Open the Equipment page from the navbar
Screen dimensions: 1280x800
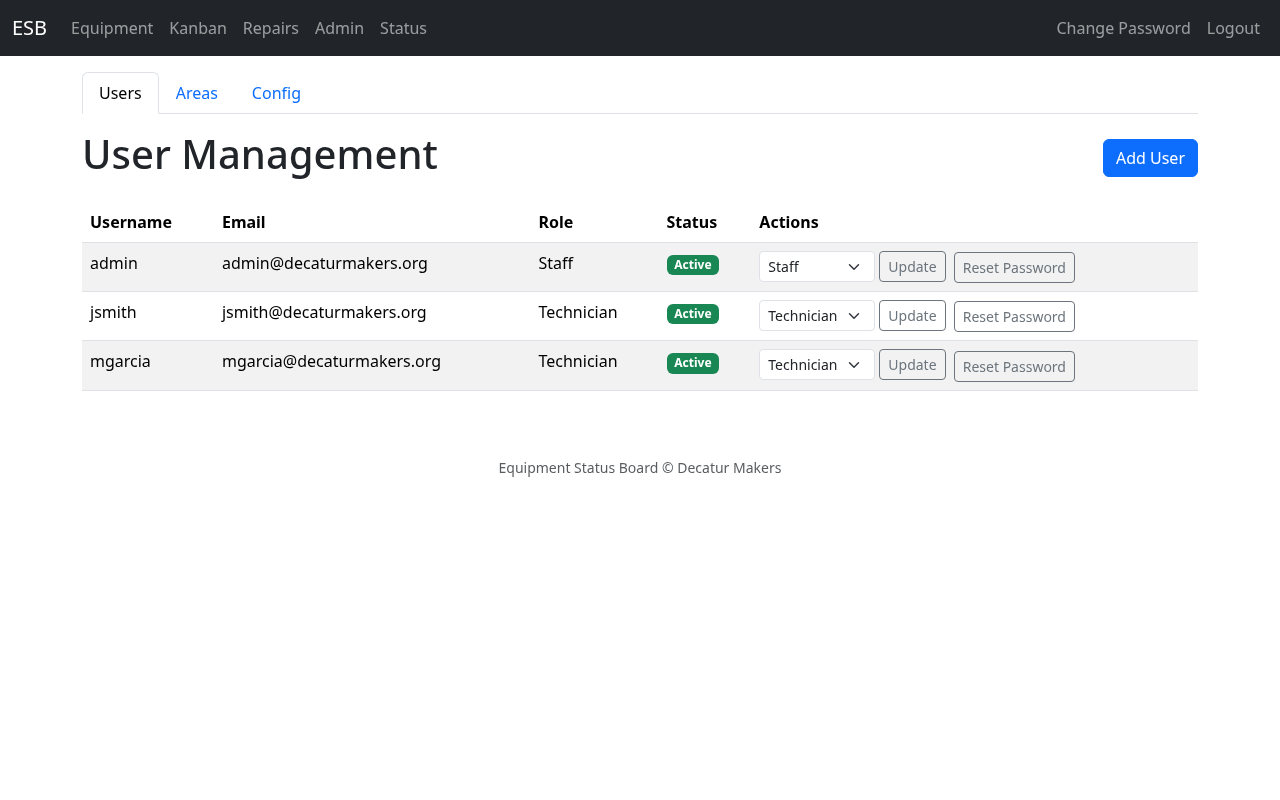tap(111, 28)
